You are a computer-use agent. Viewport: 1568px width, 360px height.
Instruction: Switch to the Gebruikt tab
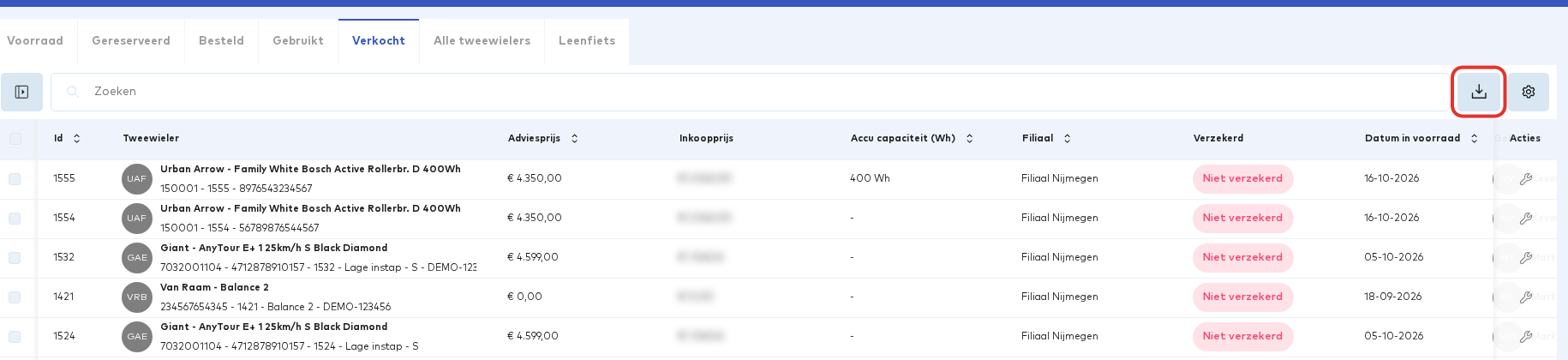pos(298,41)
